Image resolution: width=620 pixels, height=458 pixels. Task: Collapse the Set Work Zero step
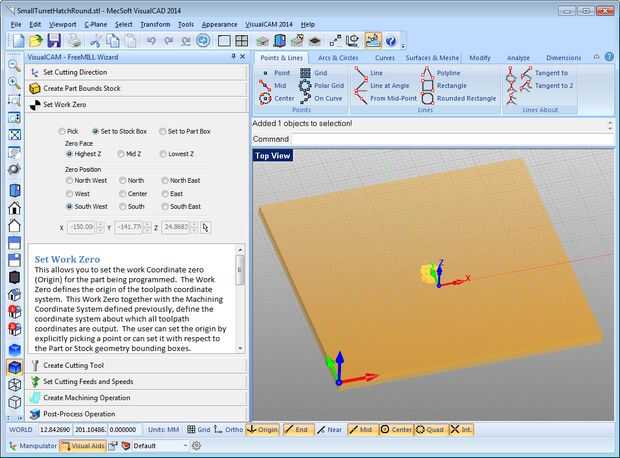[137, 105]
